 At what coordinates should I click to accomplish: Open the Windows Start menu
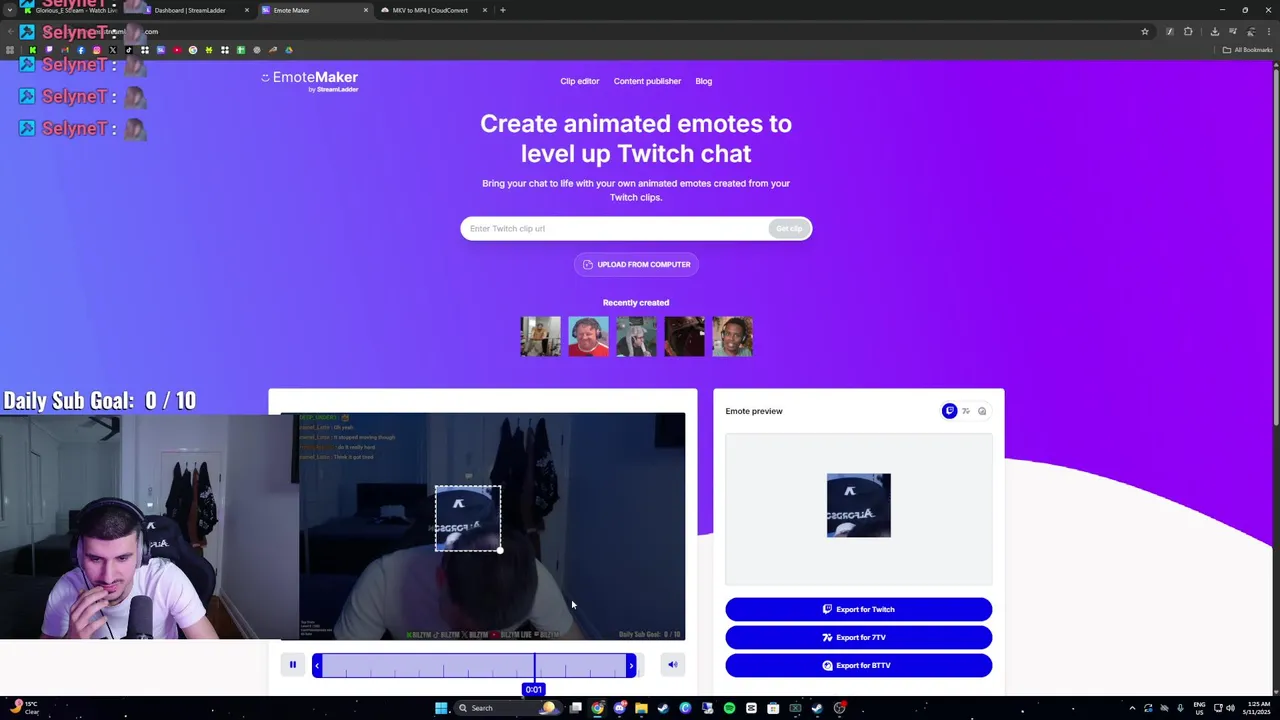pos(441,708)
